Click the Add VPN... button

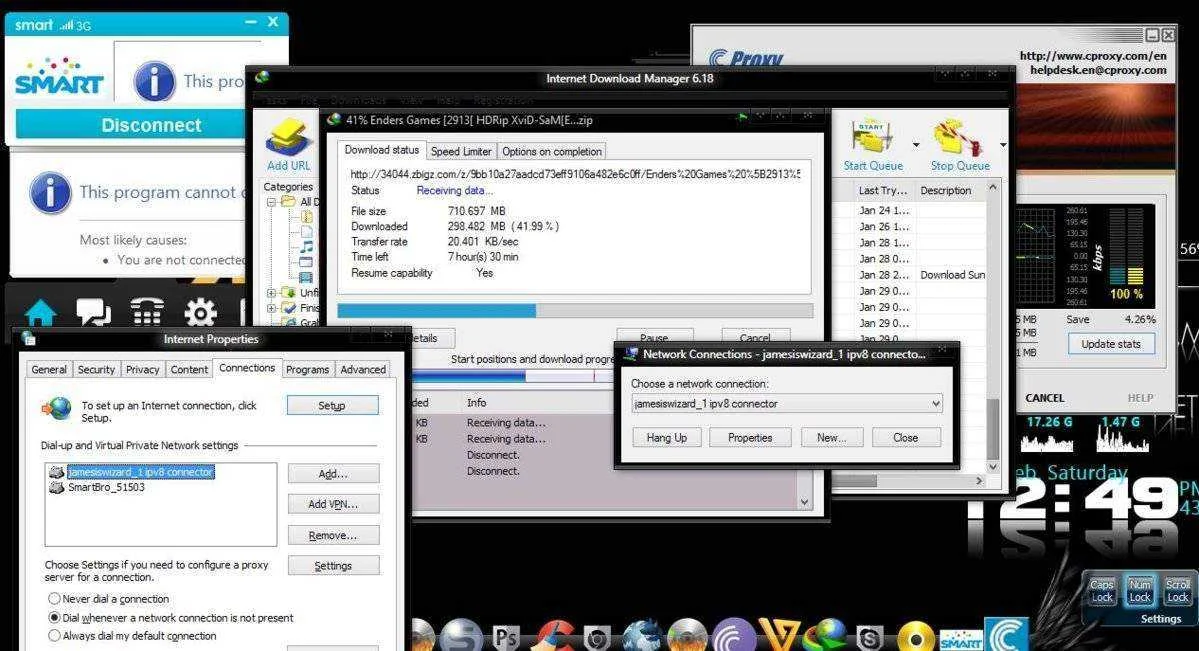pyautogui.click(x=333, y=504)
